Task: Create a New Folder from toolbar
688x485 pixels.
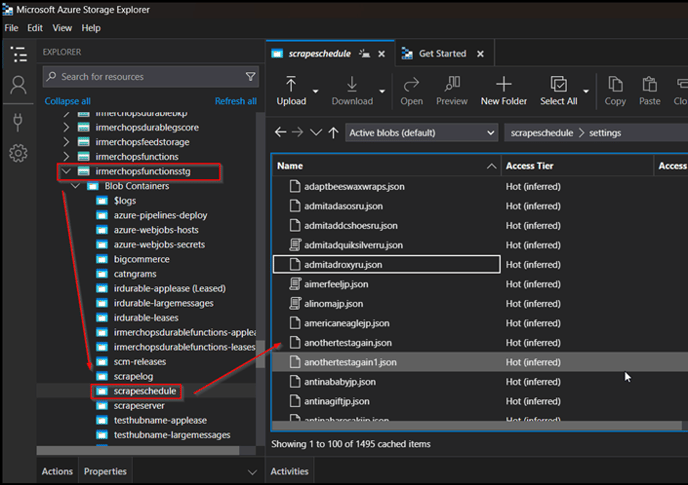Action: 504,91
